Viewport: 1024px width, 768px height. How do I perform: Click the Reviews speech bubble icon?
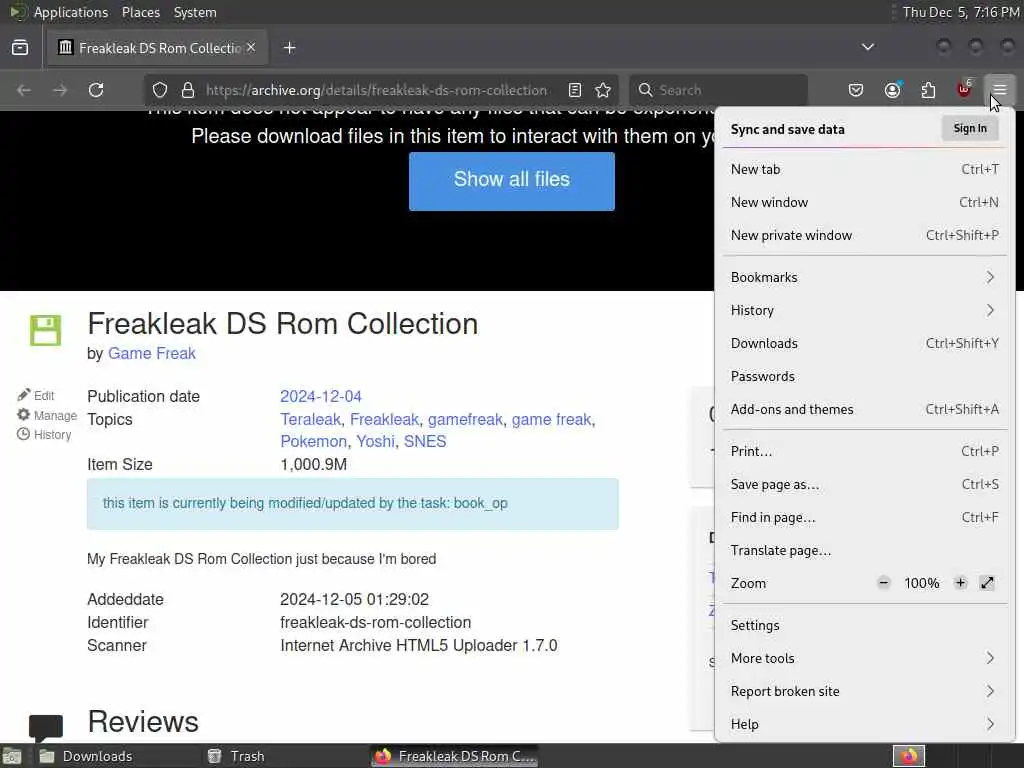point(46,728)
